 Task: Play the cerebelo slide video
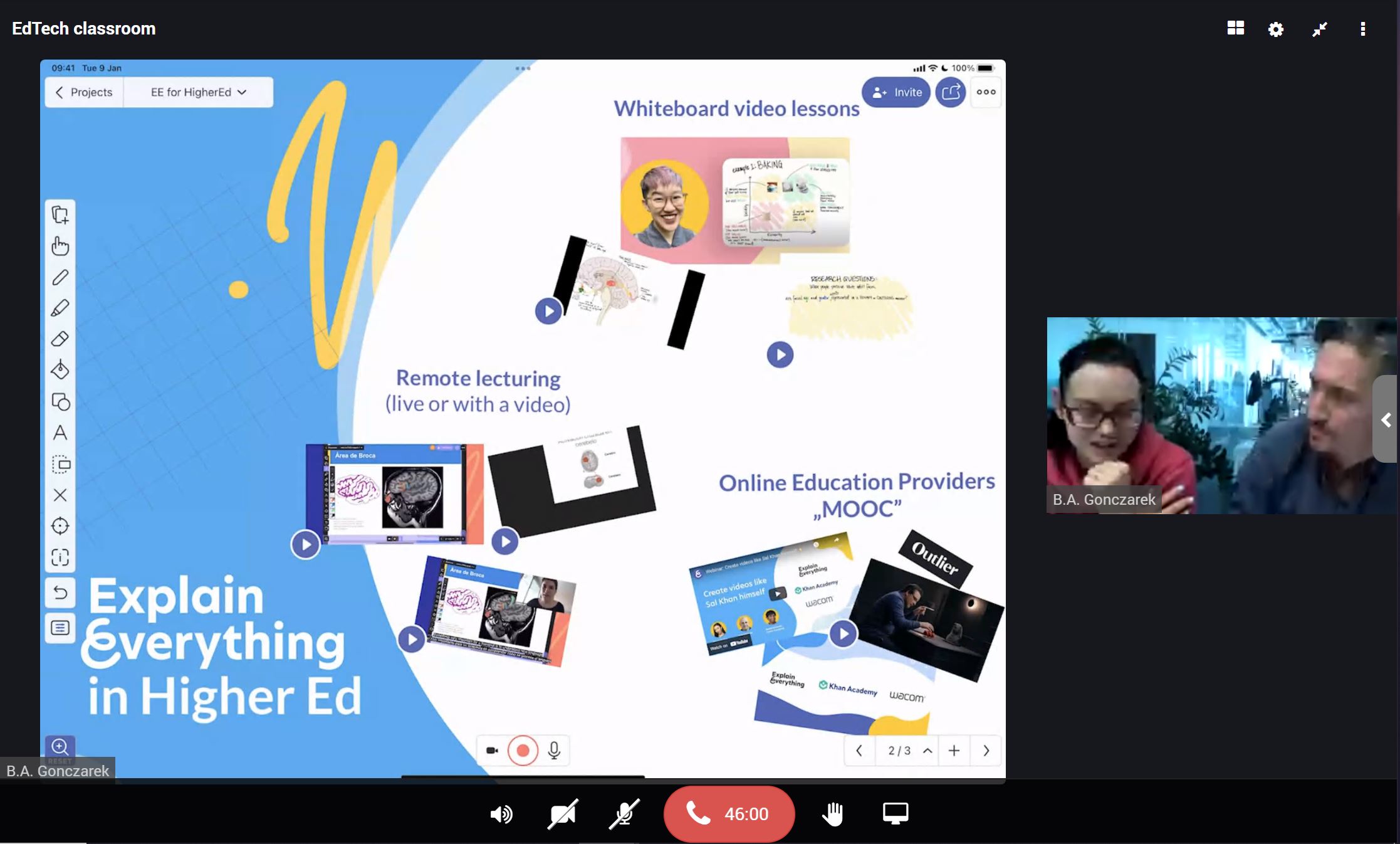tap(504, 542)
